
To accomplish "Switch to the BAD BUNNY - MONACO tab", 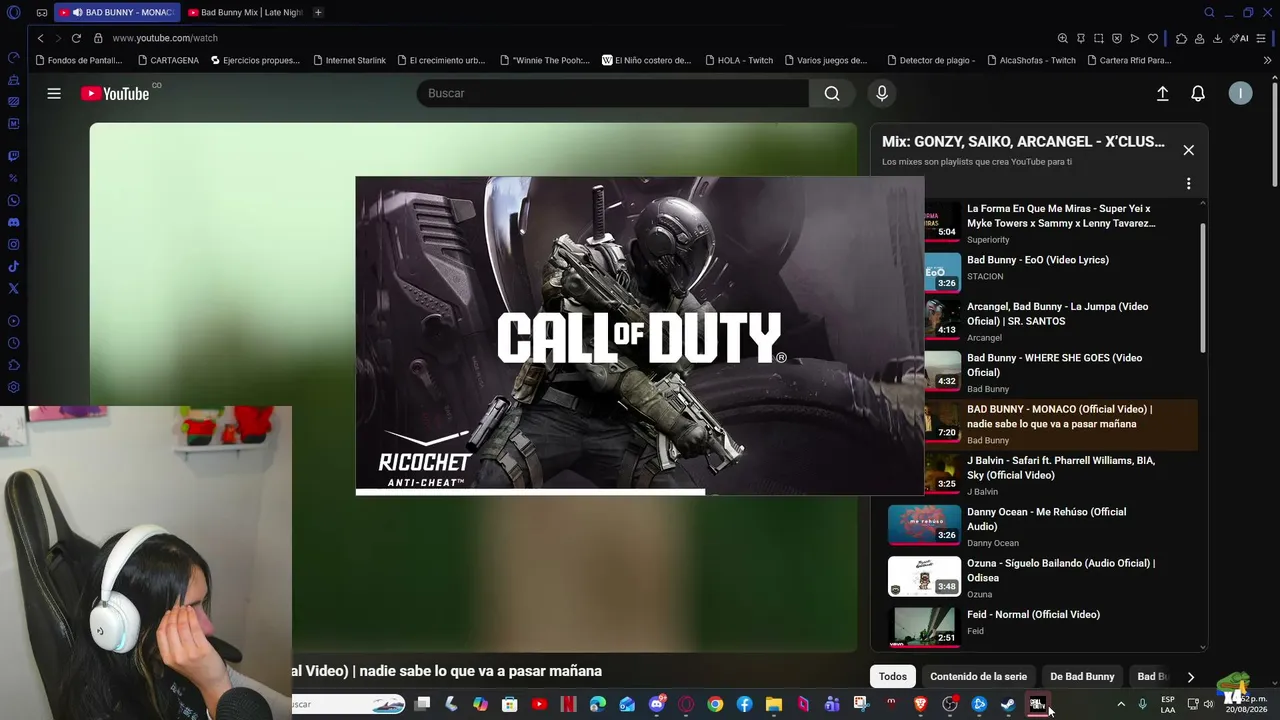I will pos(117,13).
